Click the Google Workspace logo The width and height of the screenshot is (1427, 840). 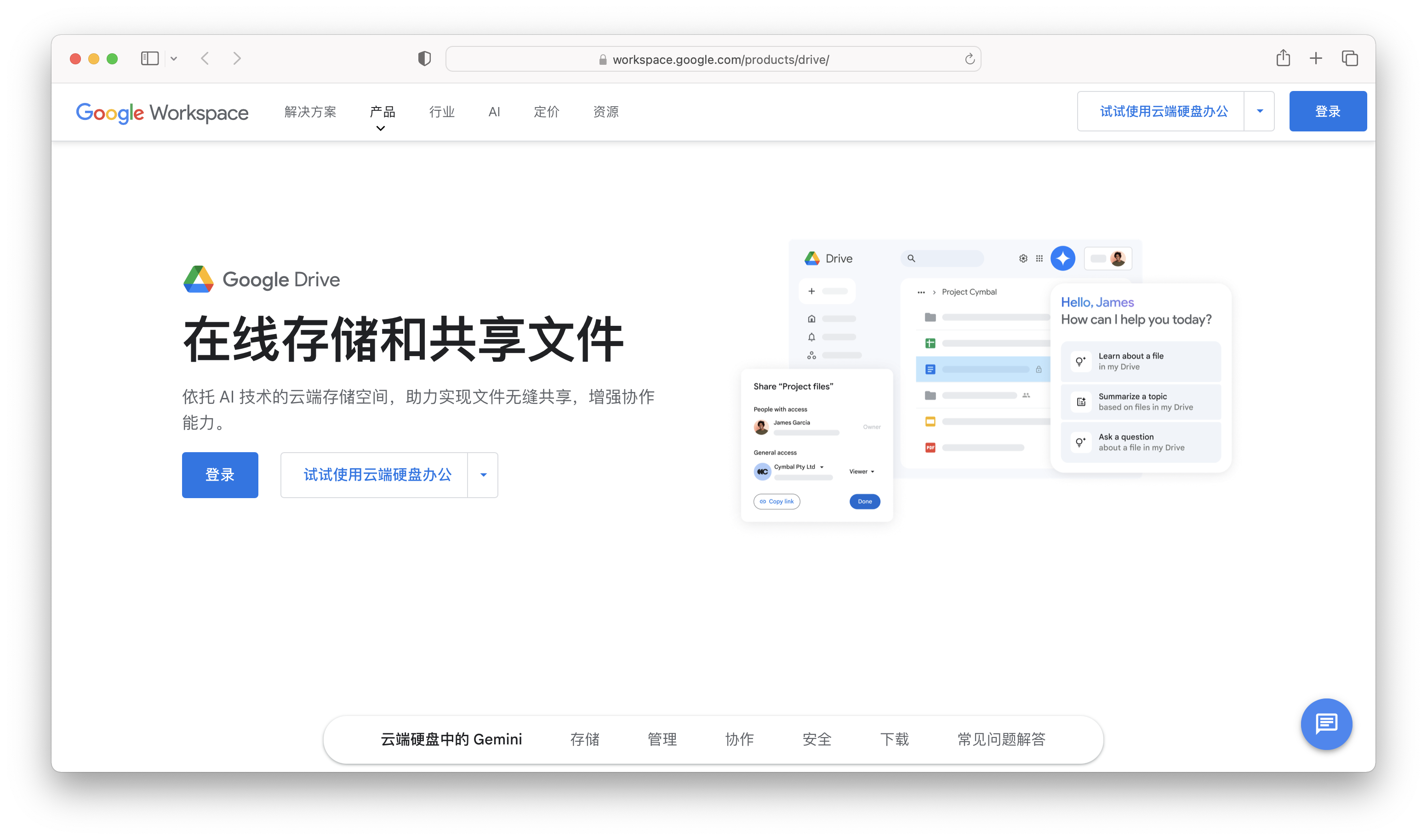[163, 112]
